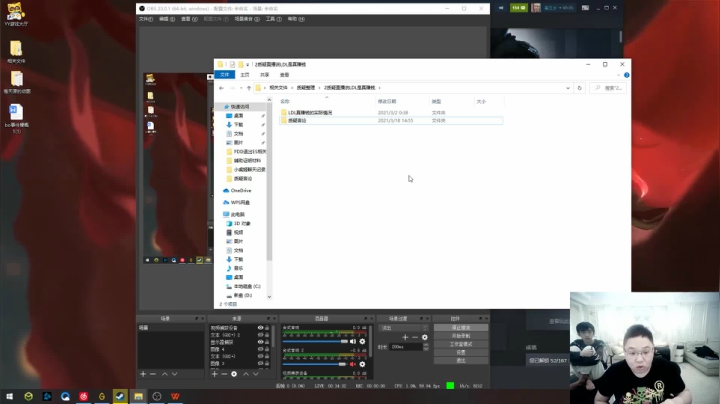Open Controls panel dock dropdown arrow

click(x=481, y=319)
